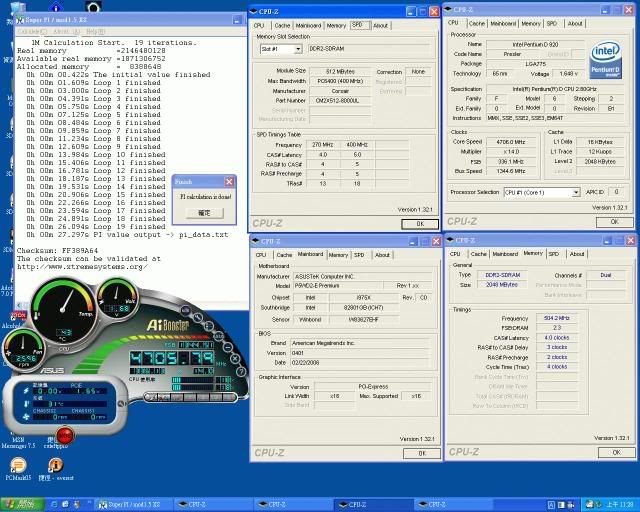Confirm the PI calculation done dialog
This screenshot has height=512, width=640.
click(x=204, y=213)
